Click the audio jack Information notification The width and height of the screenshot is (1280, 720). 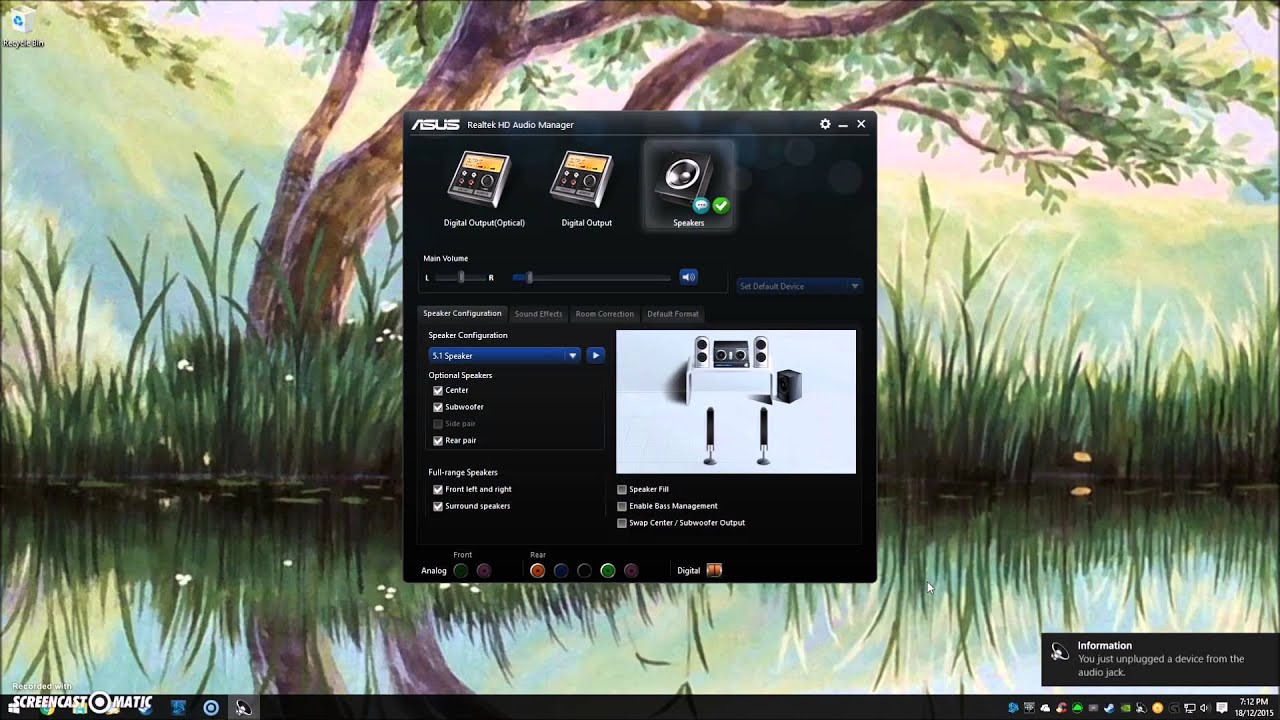(1160, 659)
